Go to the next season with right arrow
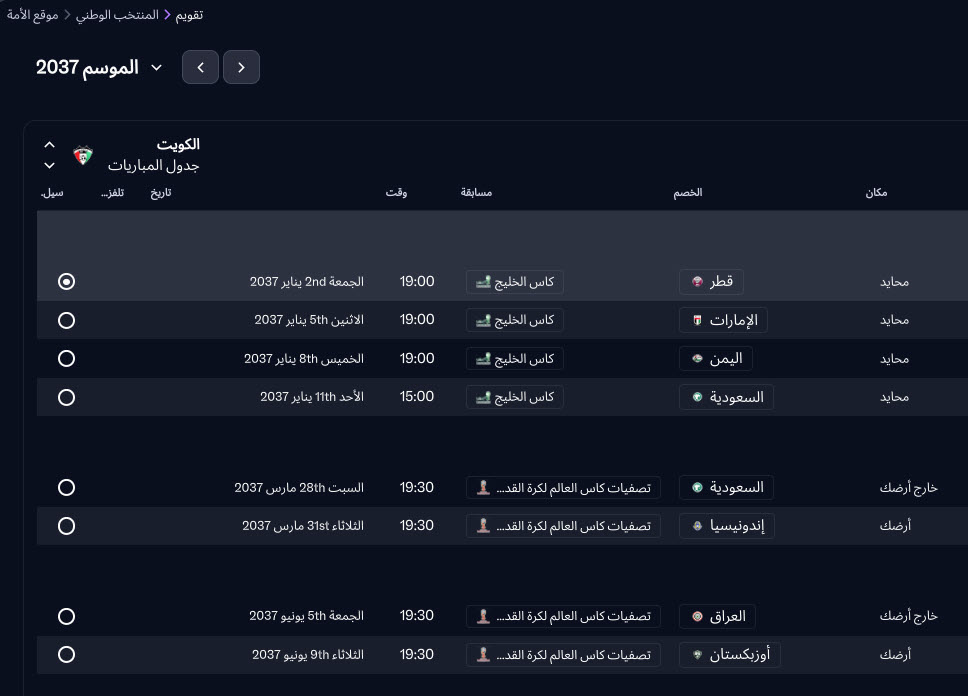The width and height of the screenshot is (968, 696). tap(241, 67)
